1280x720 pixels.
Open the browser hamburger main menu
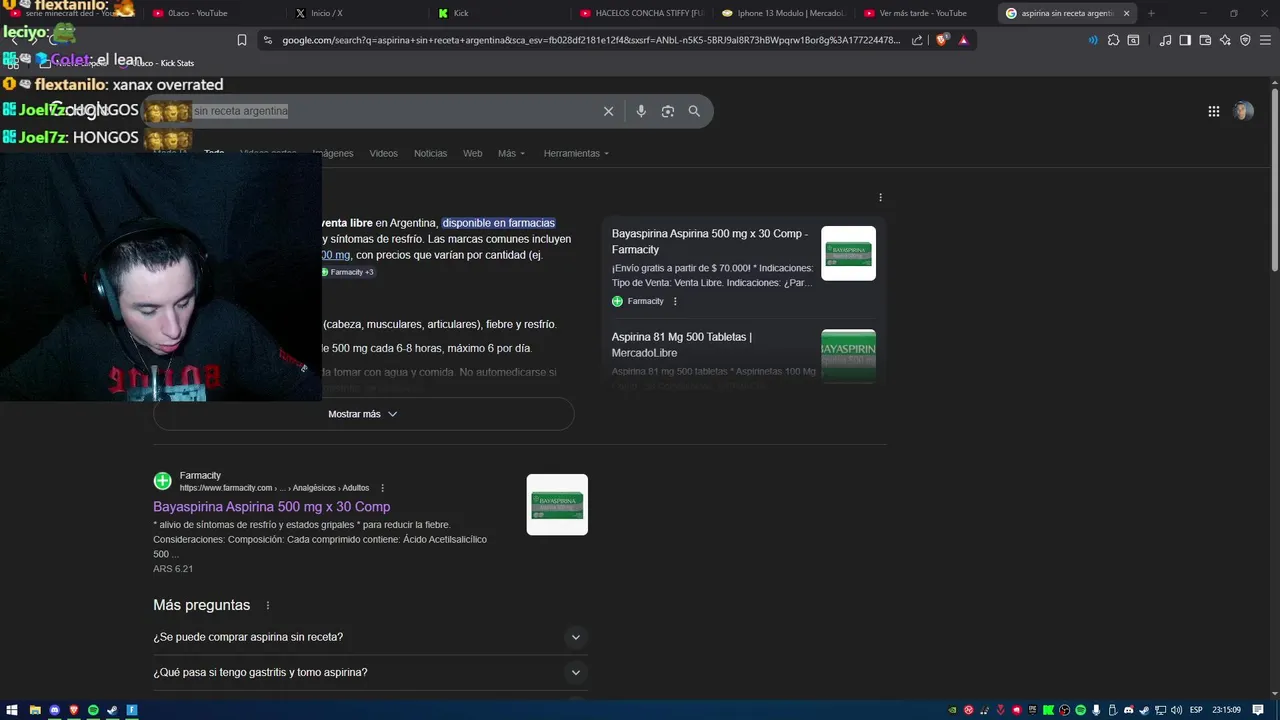click(x=1265, y=40)
